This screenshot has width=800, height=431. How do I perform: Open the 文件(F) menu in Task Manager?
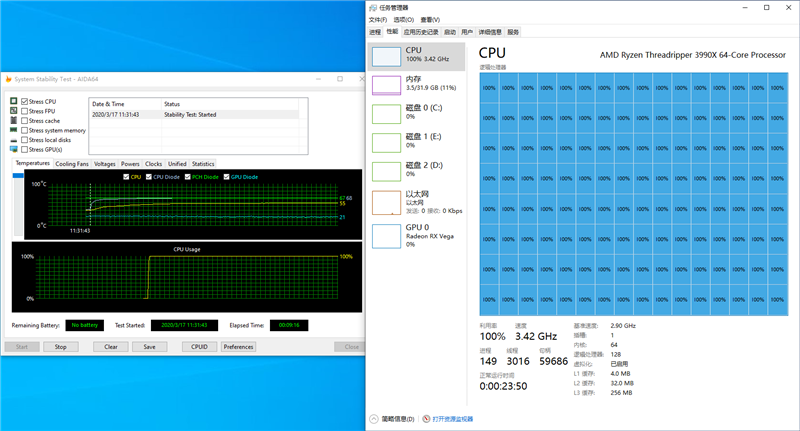[x=378, y=20]
